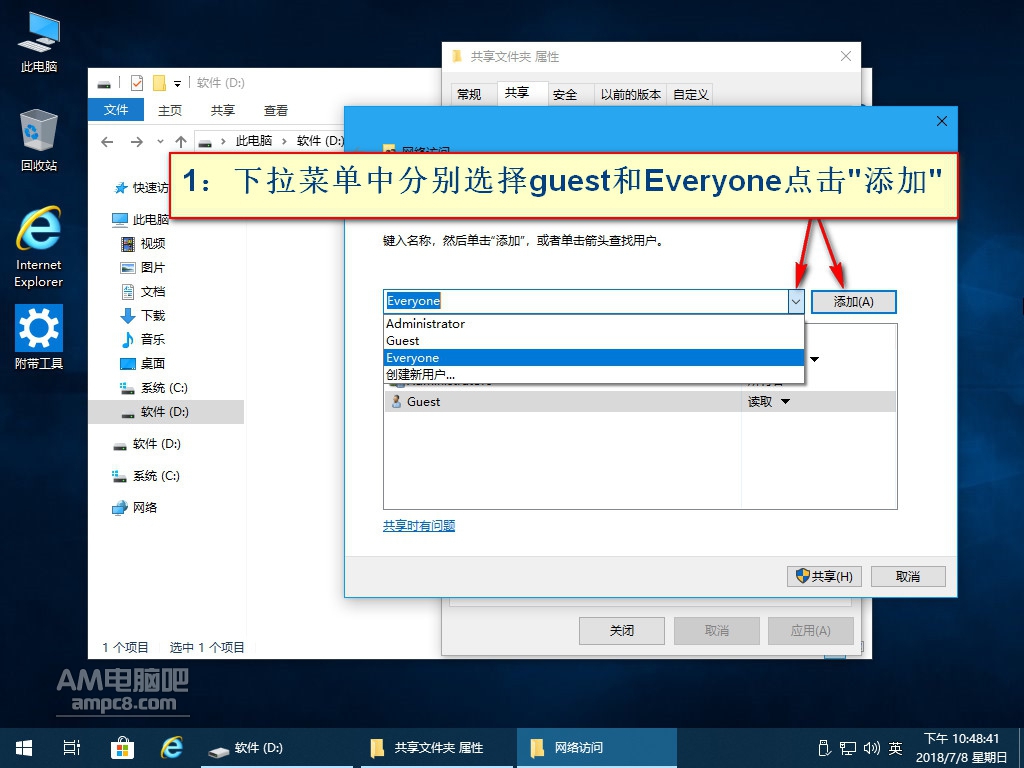The height and width of the screenshot is (768, 1024).
Task: Open the 文件 menu in File Explorer
Action: [x=116, y=110]
